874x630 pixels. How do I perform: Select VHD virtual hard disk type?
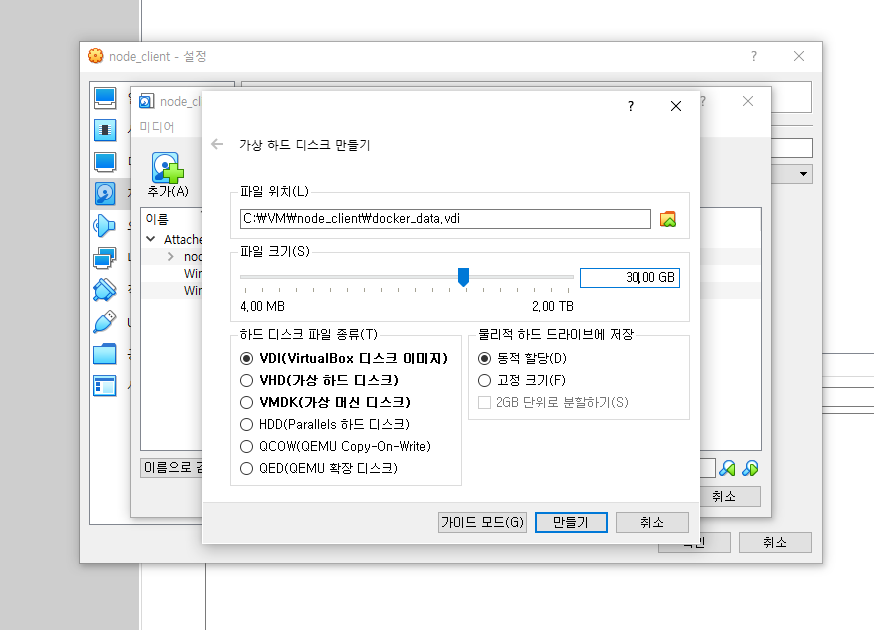pos(319,380)
